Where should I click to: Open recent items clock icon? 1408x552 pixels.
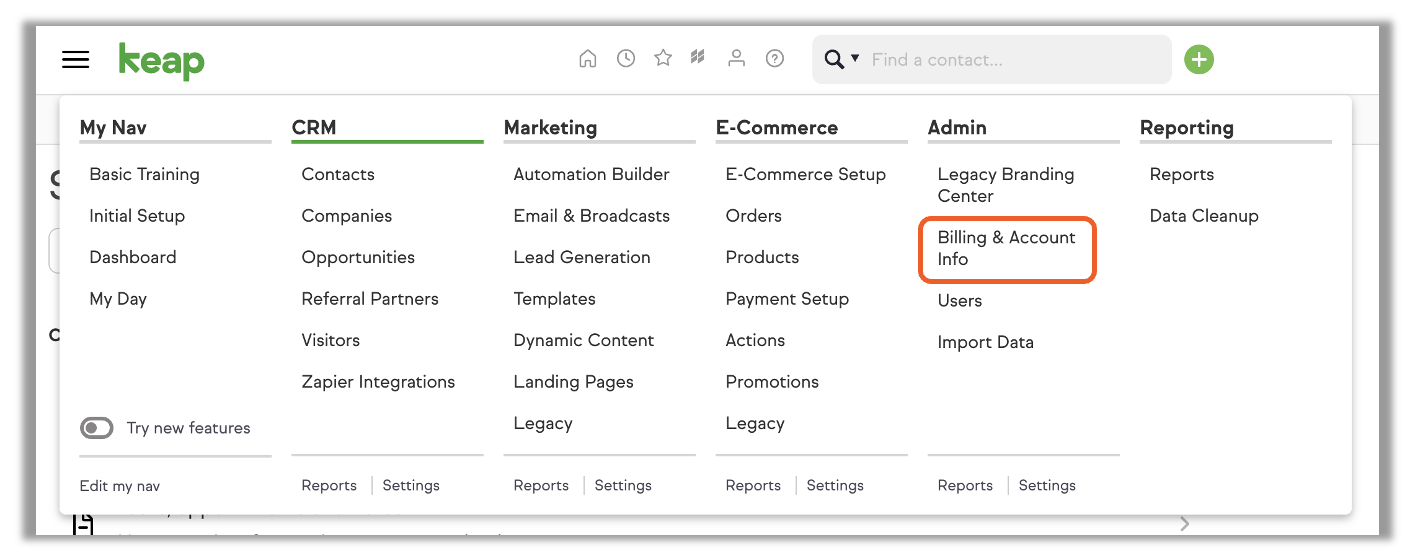626,59
